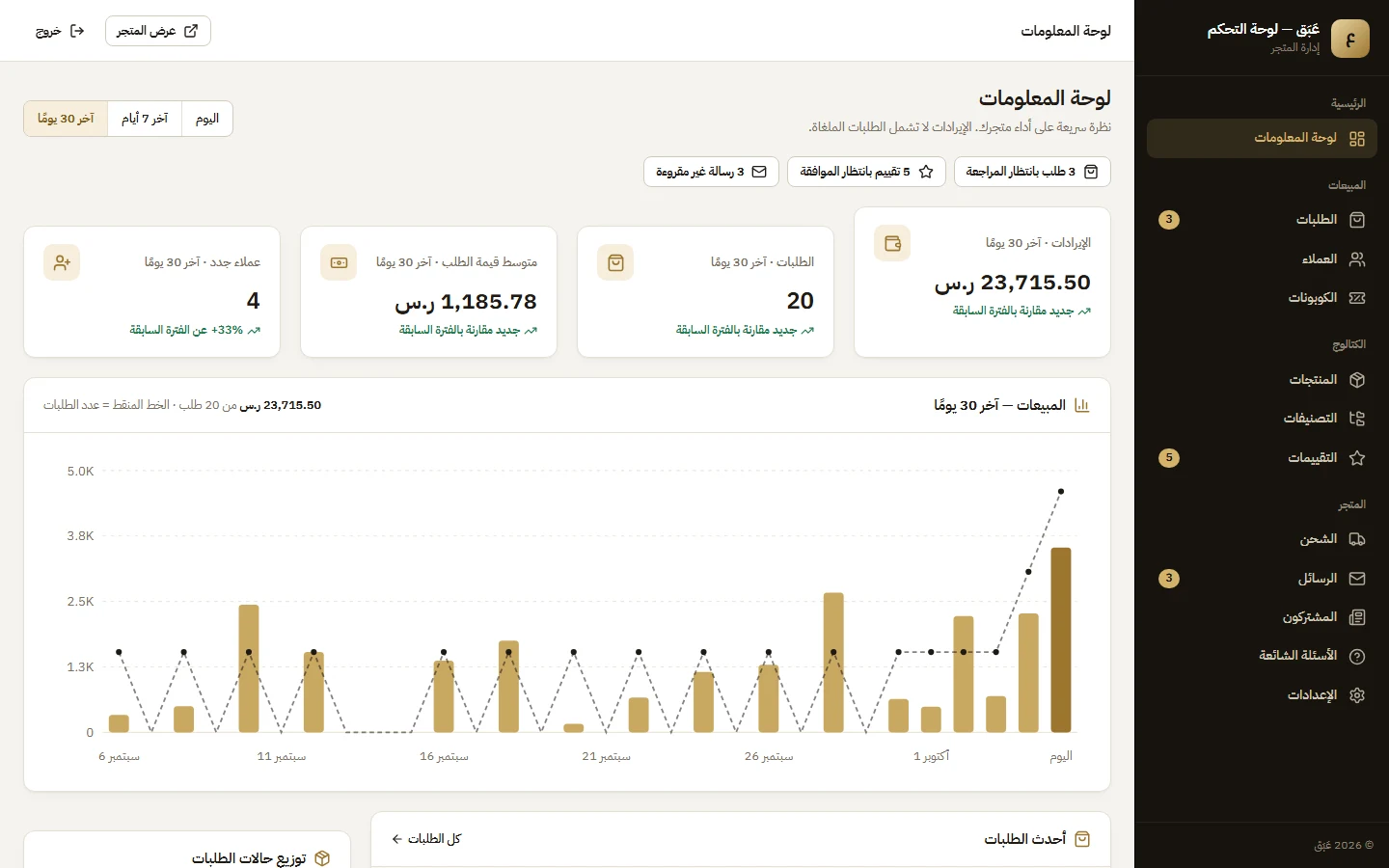Go to العملاء sidebar item
1389x868 pixels.
1262,259
